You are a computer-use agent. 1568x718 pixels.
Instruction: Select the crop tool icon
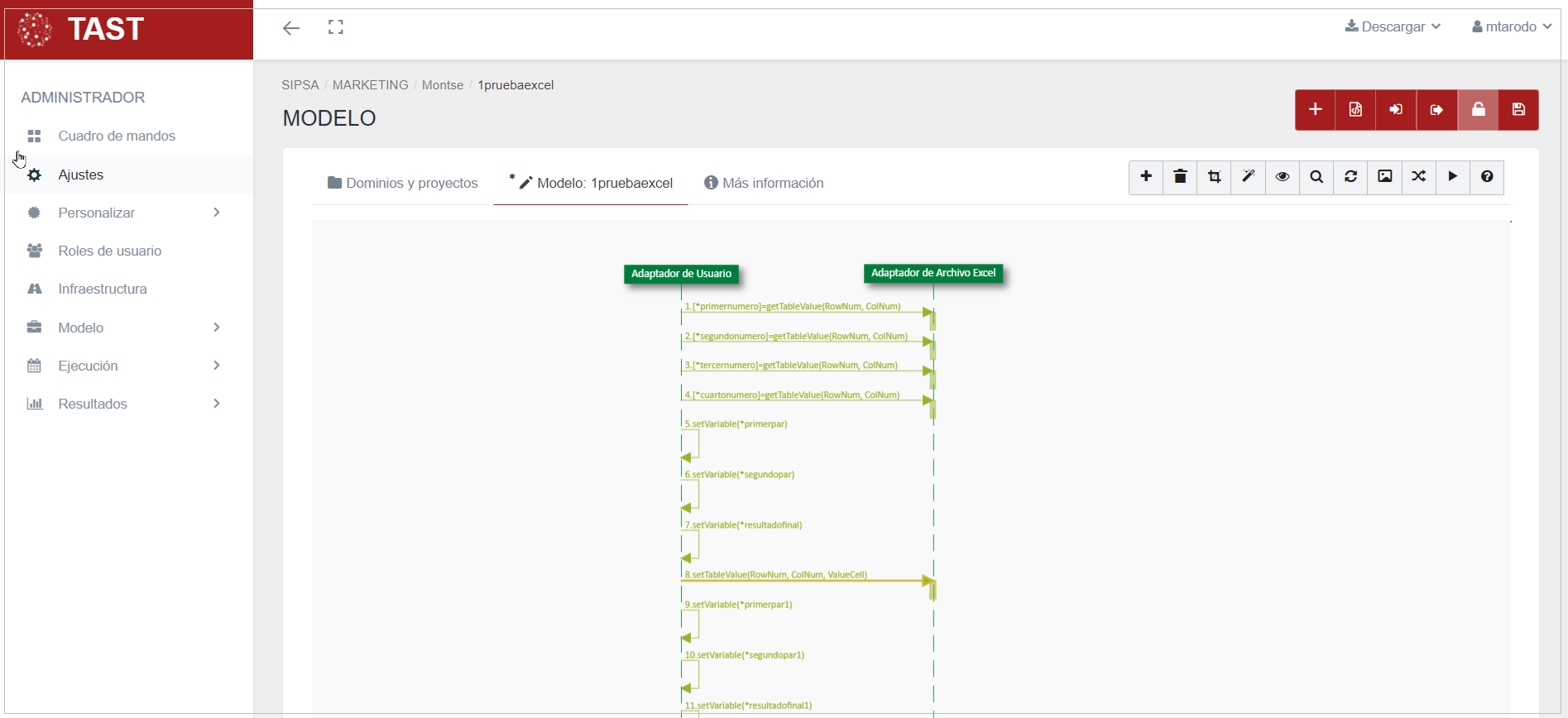[x=1214, y=177]
